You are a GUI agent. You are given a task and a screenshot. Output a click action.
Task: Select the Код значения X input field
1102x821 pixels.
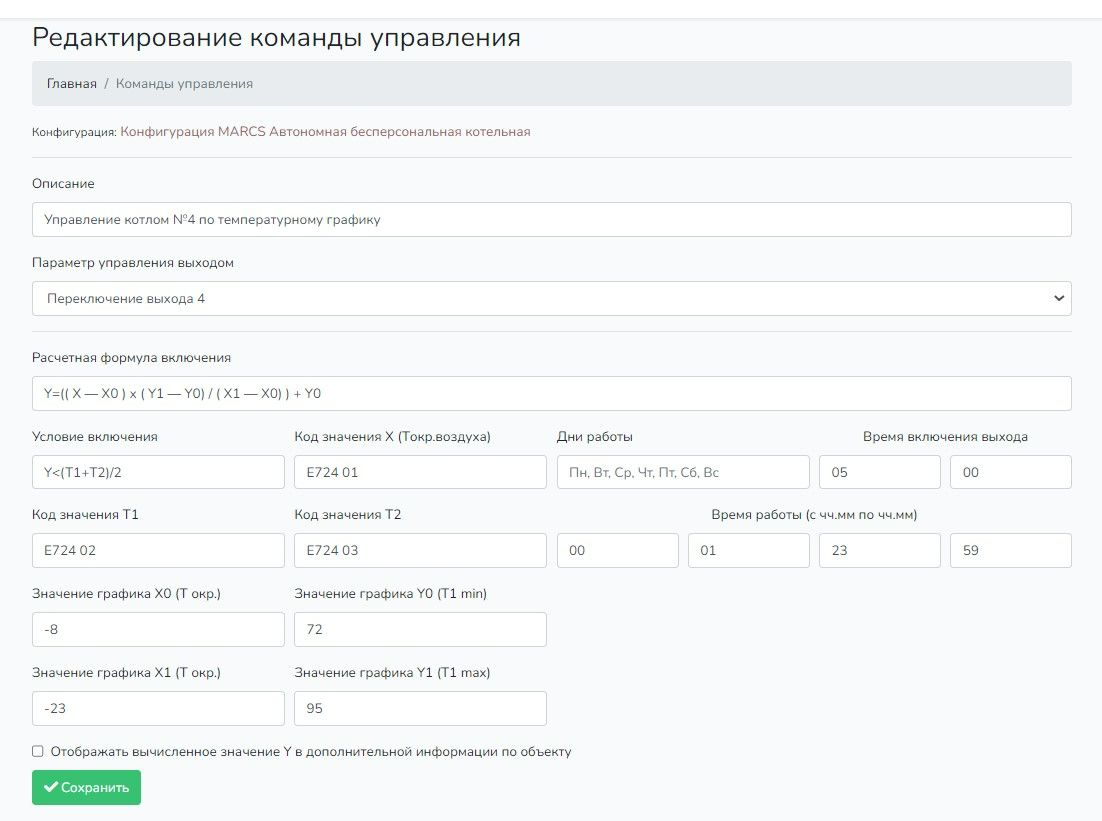pyautogui.click(x=420, y=472)
